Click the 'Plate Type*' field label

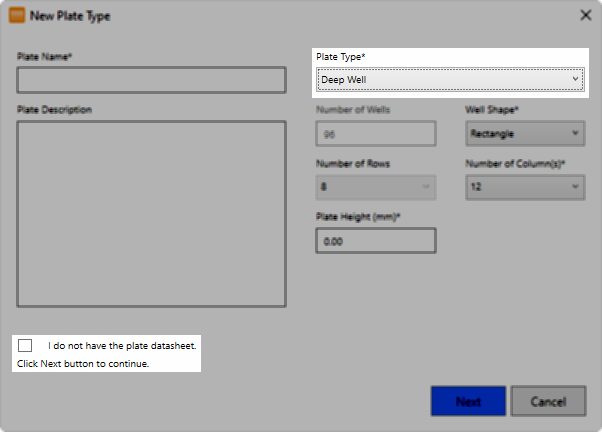click(341, 57)
